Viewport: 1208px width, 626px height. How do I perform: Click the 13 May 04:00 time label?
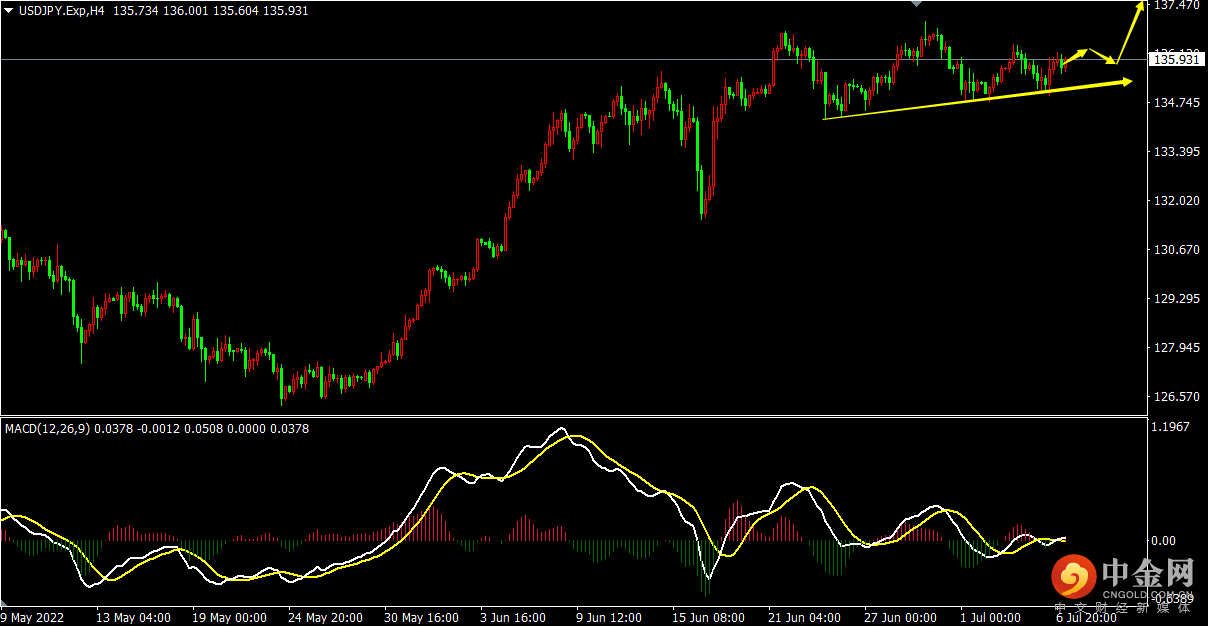click(x=133, y=618)
